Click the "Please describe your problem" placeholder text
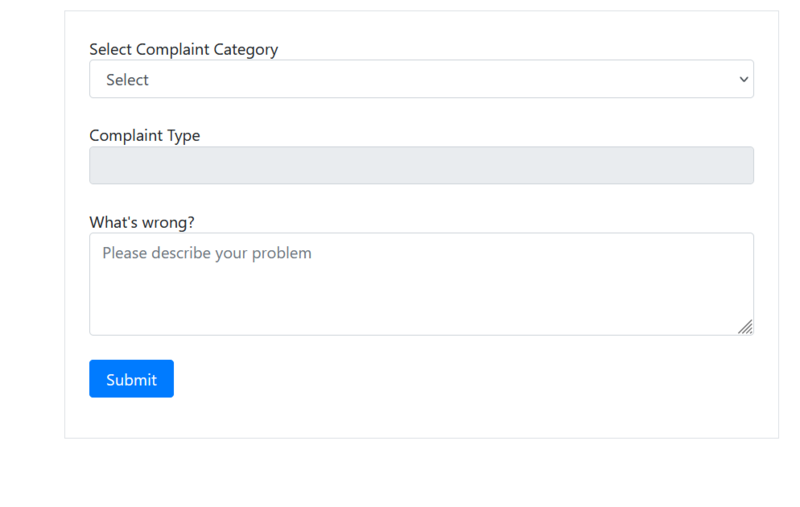 point(207,254)
